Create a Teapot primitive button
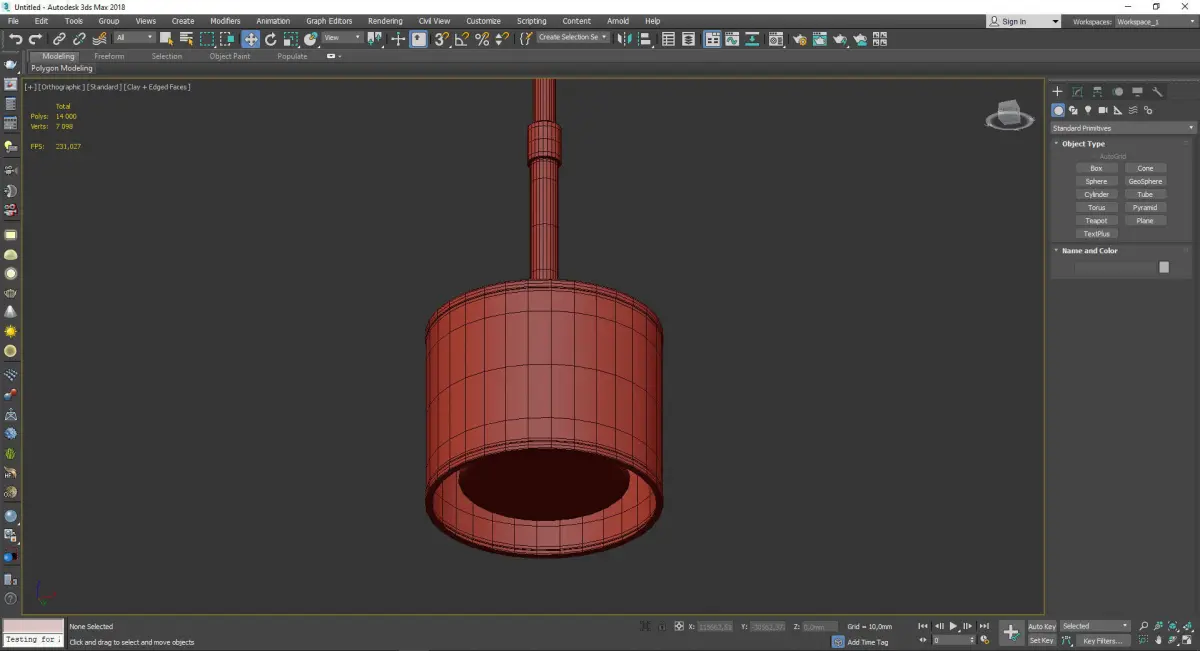The height and width of the screenshot is (651, 1200). tap(1096, 220)
